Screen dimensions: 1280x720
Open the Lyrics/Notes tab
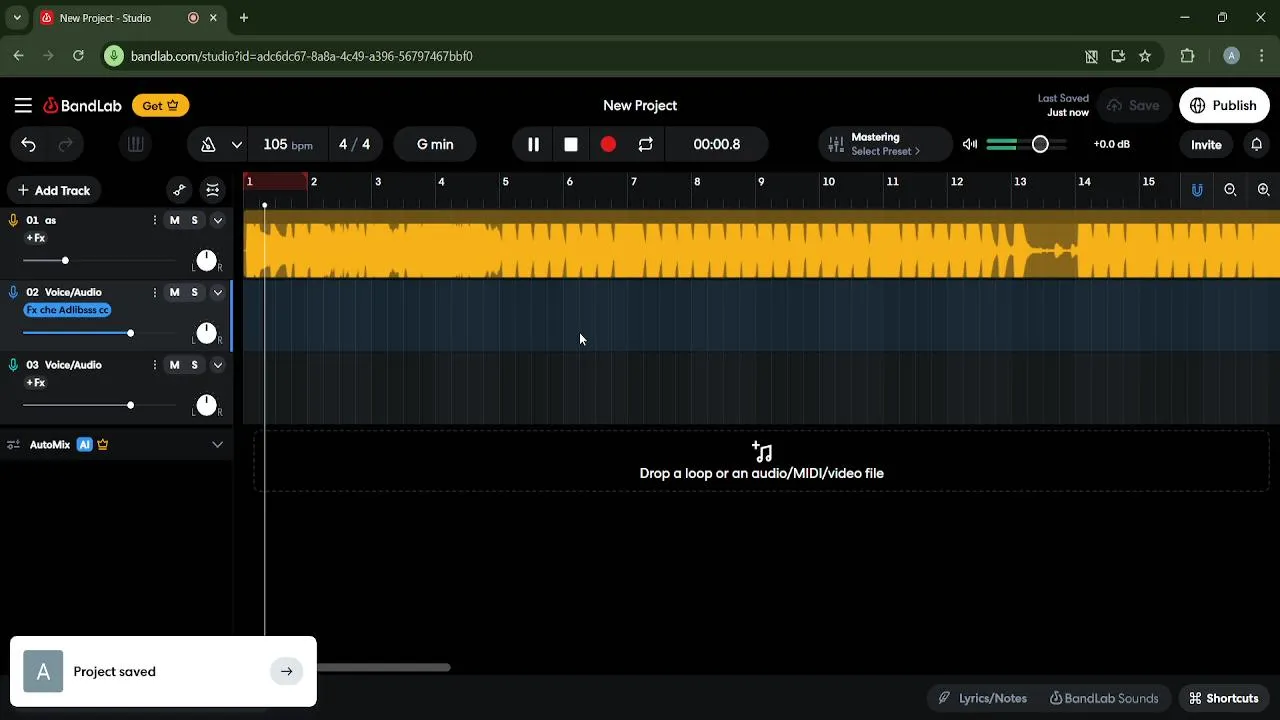pyautogui.click(x=983, y=698)
